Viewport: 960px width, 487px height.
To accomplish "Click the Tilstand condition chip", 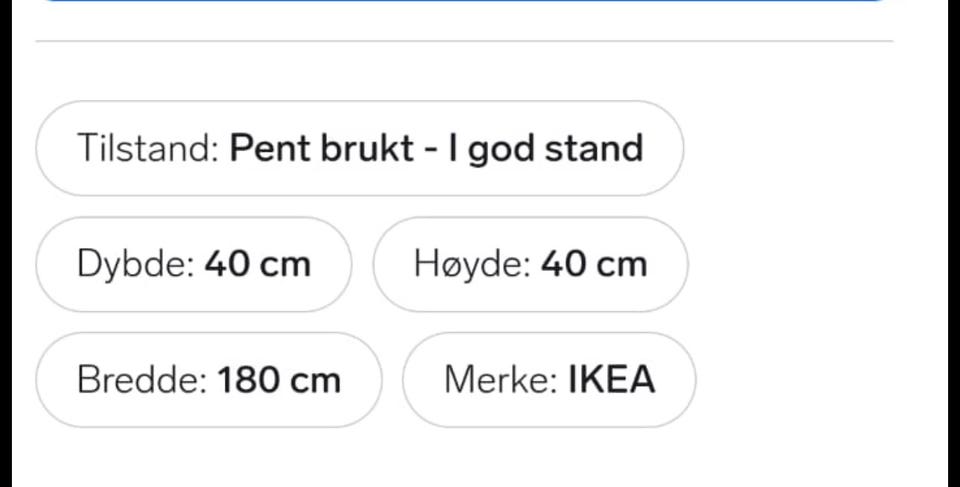I will [x=359, y=148].
